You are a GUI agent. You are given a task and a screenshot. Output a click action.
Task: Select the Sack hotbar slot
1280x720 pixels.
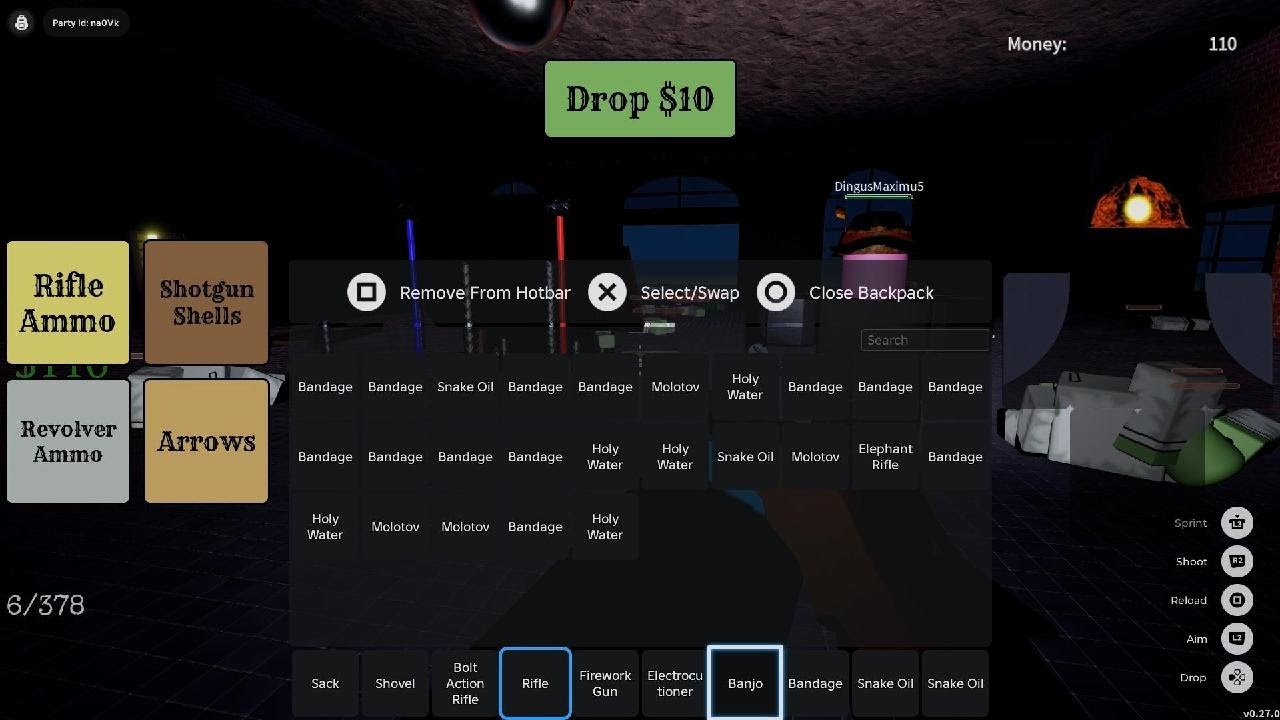click(325, 683)
